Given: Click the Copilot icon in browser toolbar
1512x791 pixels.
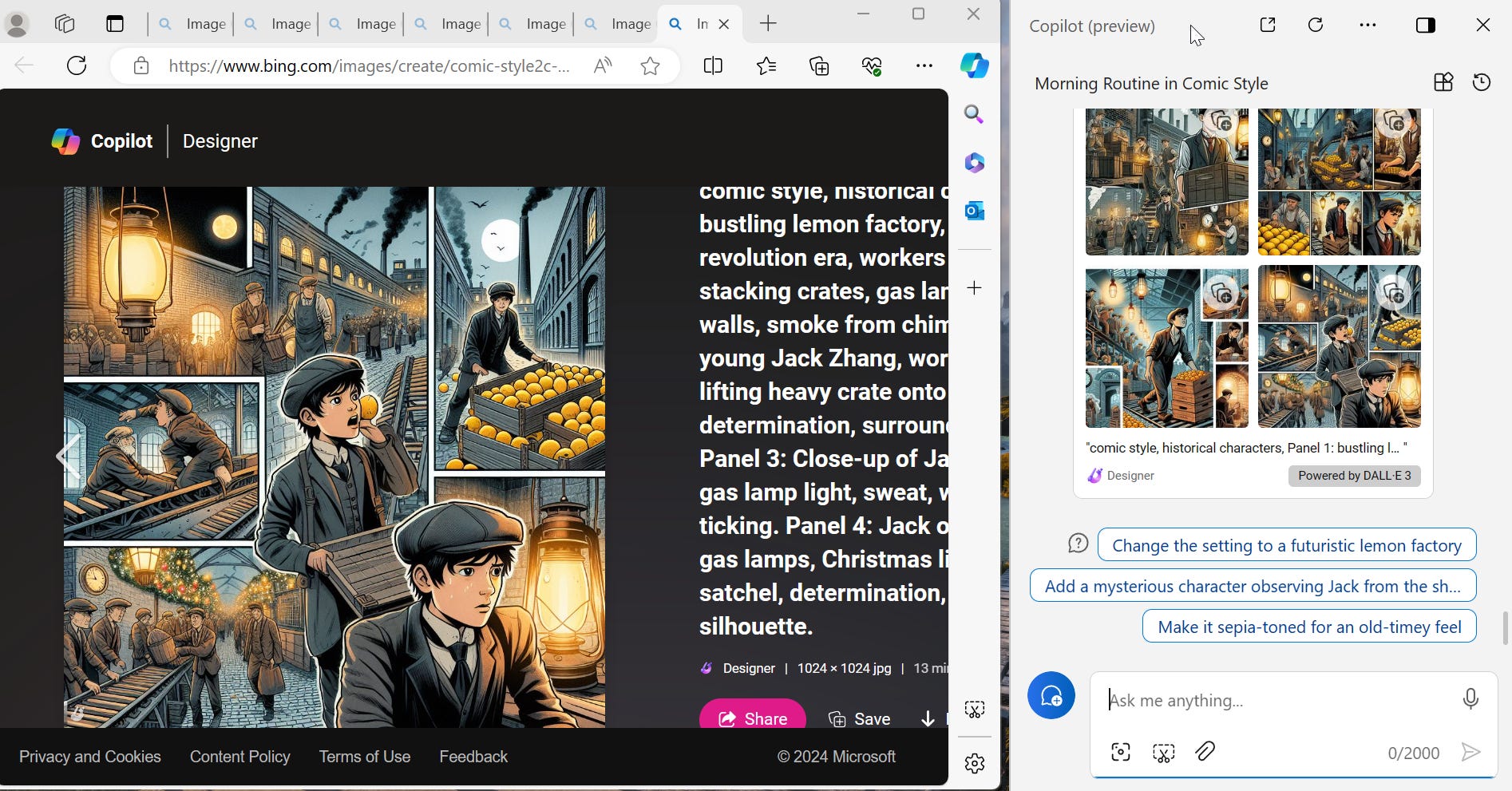Looking at the screenshot, I should [x=974, y=65].
